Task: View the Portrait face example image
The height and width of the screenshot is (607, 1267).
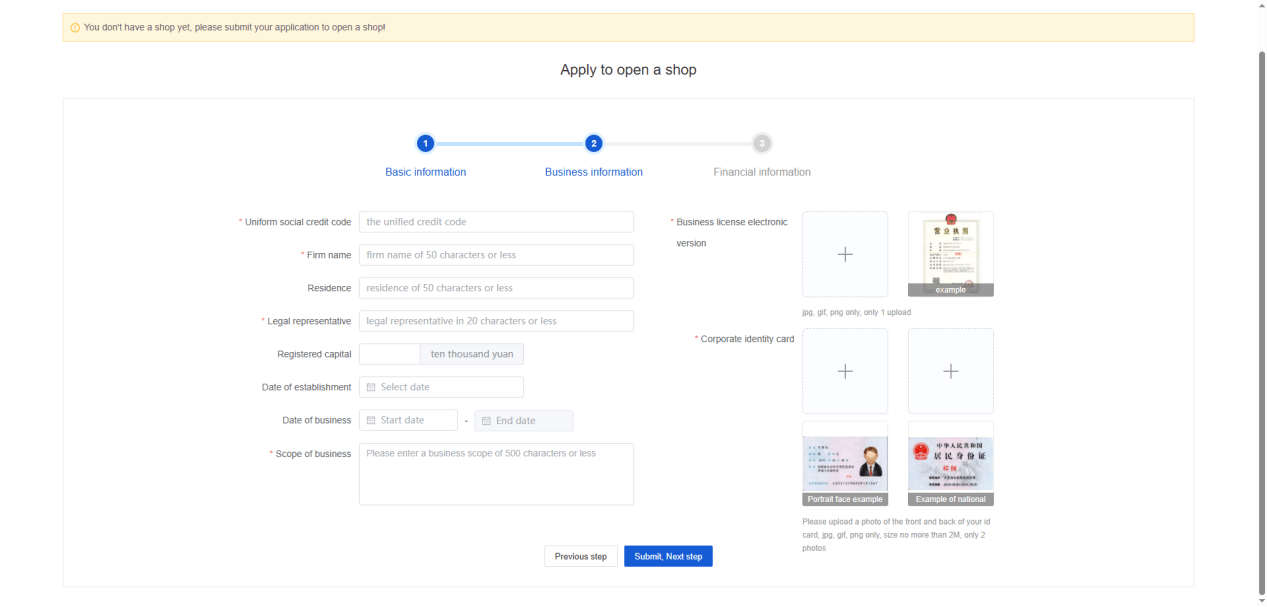Action: (845, 463)
